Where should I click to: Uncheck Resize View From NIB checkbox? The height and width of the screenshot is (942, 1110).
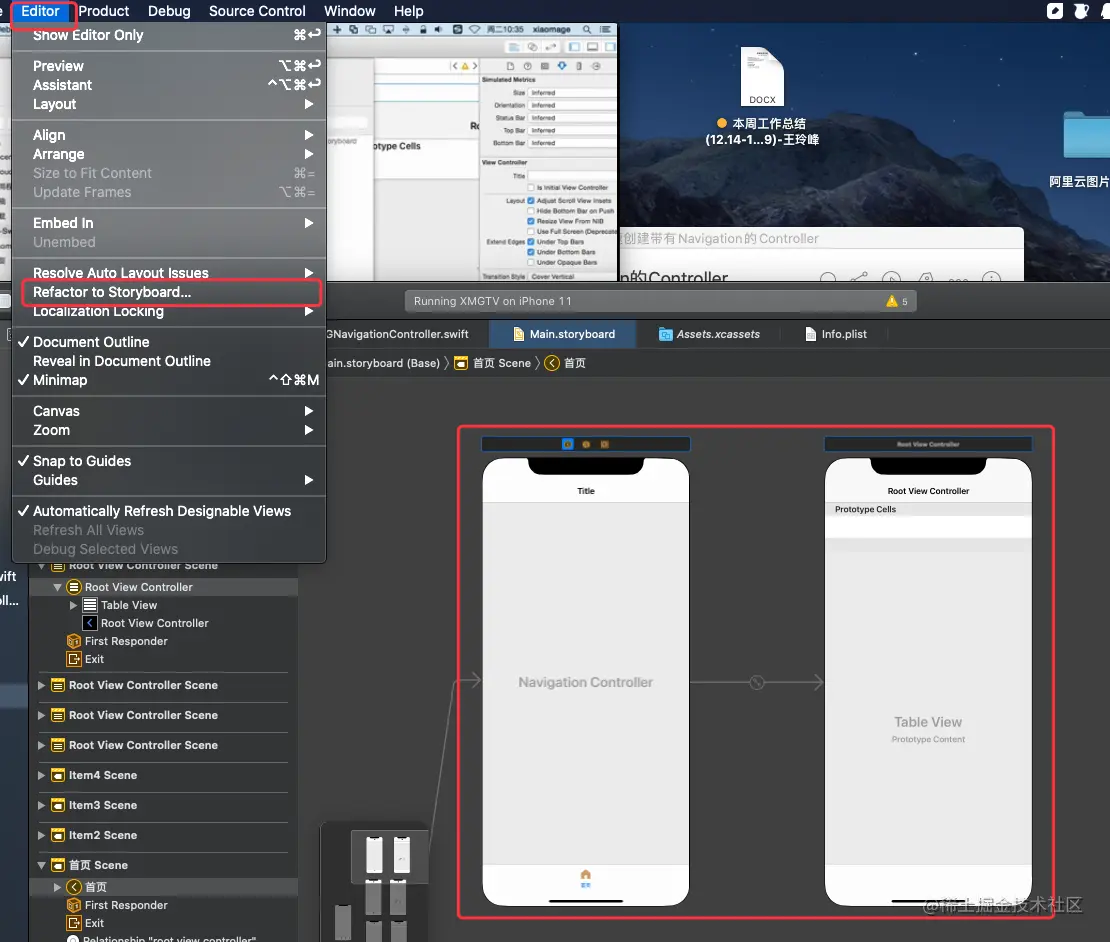pyautogui.click(x=531, y=221)
